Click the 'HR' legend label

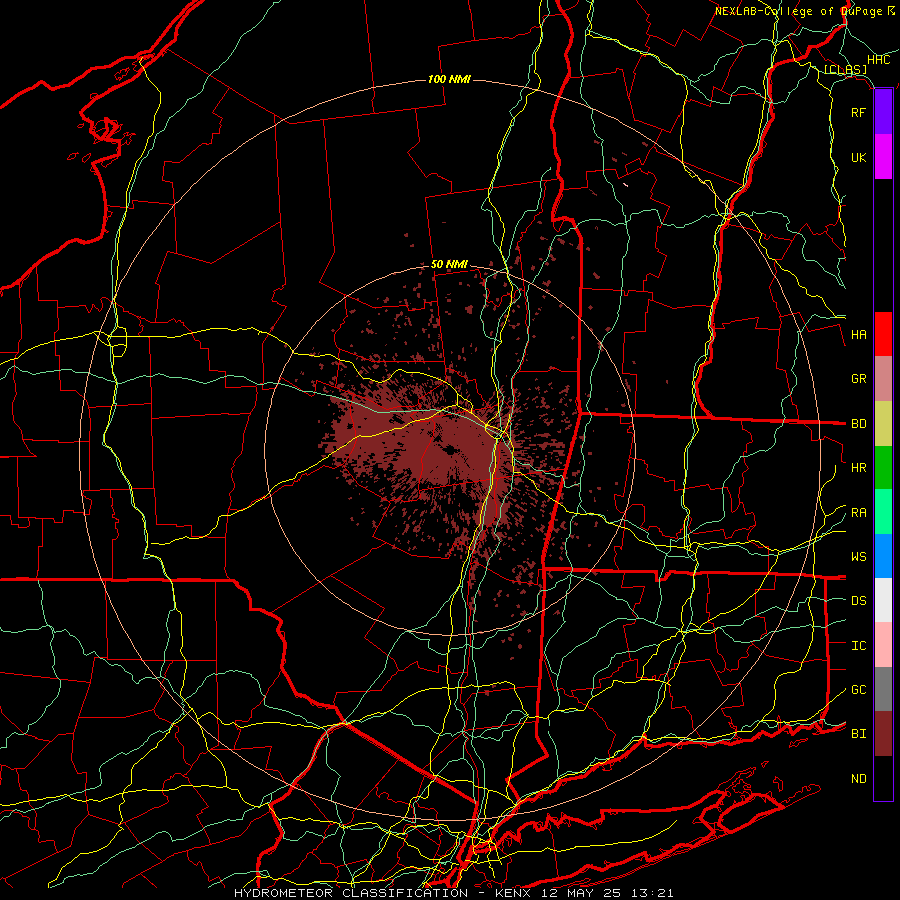point(858,468)
